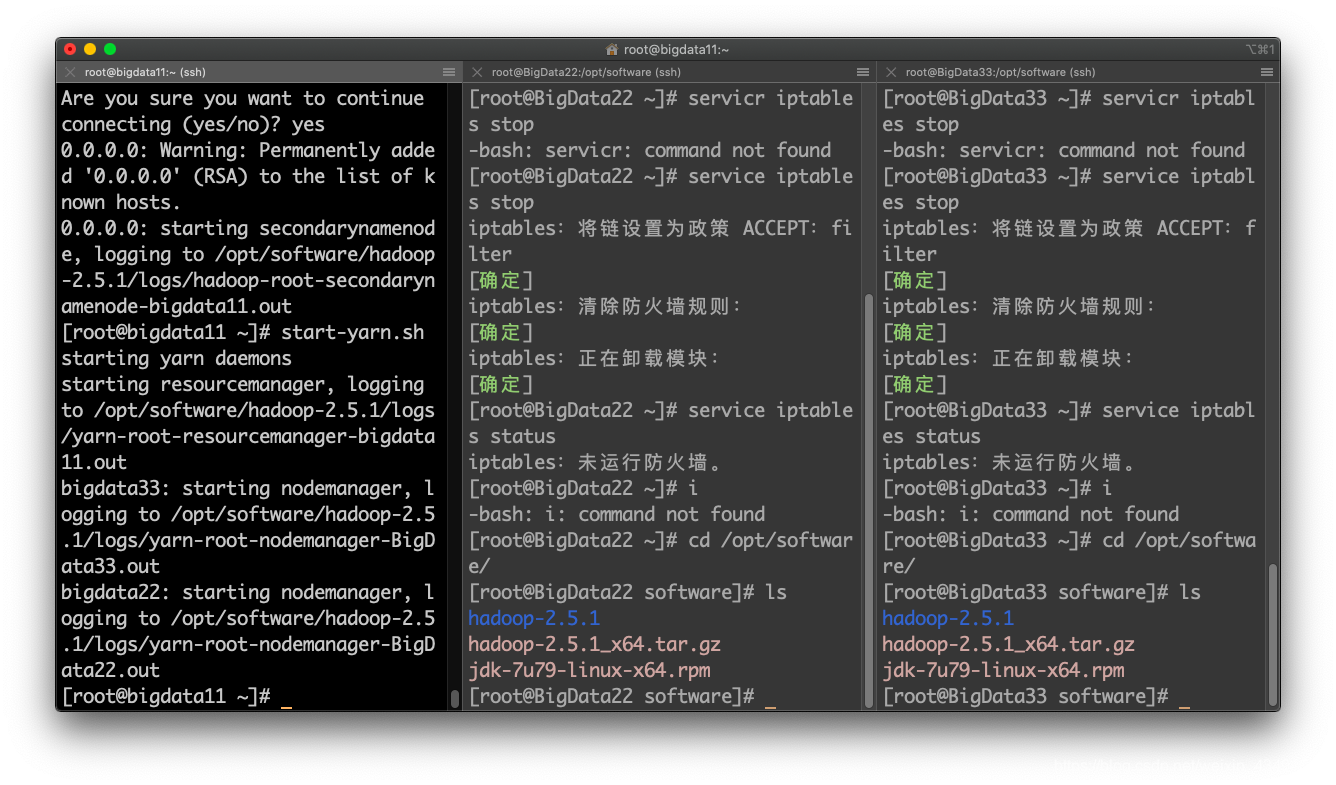Screen dimensions: 1336x785
Task: Click the red close window button
Action: click(70, 49)
